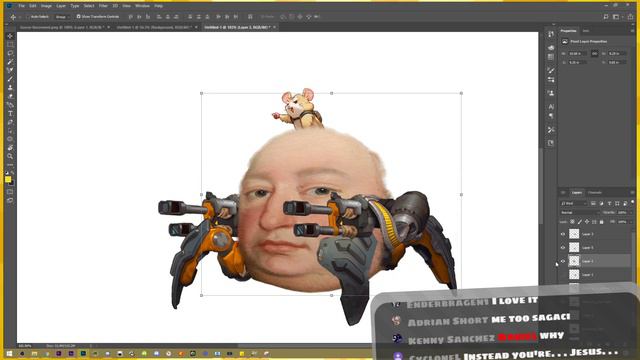Select the Rectangular Marquee tool

click(10, 44)
